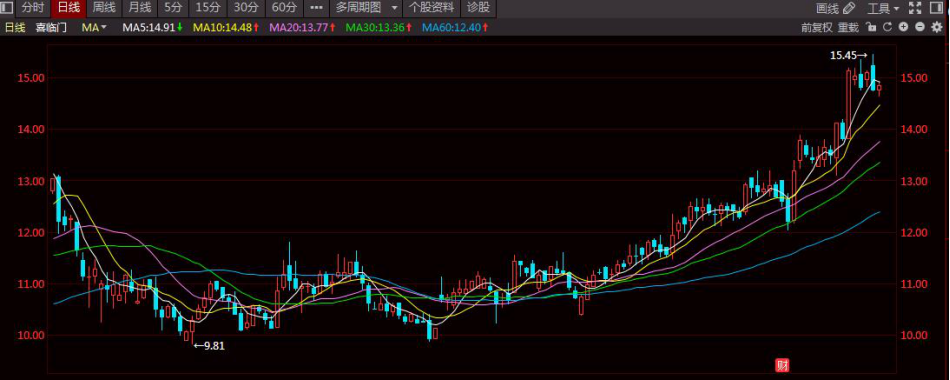This screenshot has width=950, height=380.
Task: Switch to the 周线 weekly tab
Action: [104, 8]
